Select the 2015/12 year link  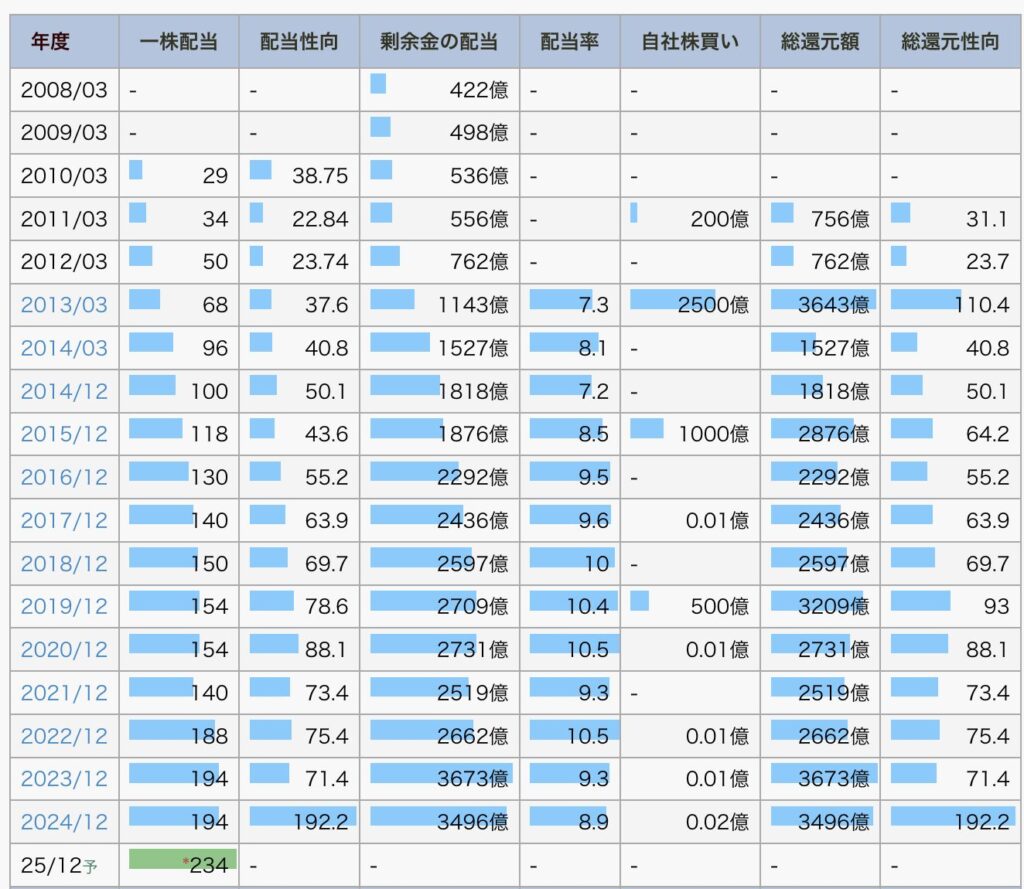pyautogui.click(x=64, y=434)
